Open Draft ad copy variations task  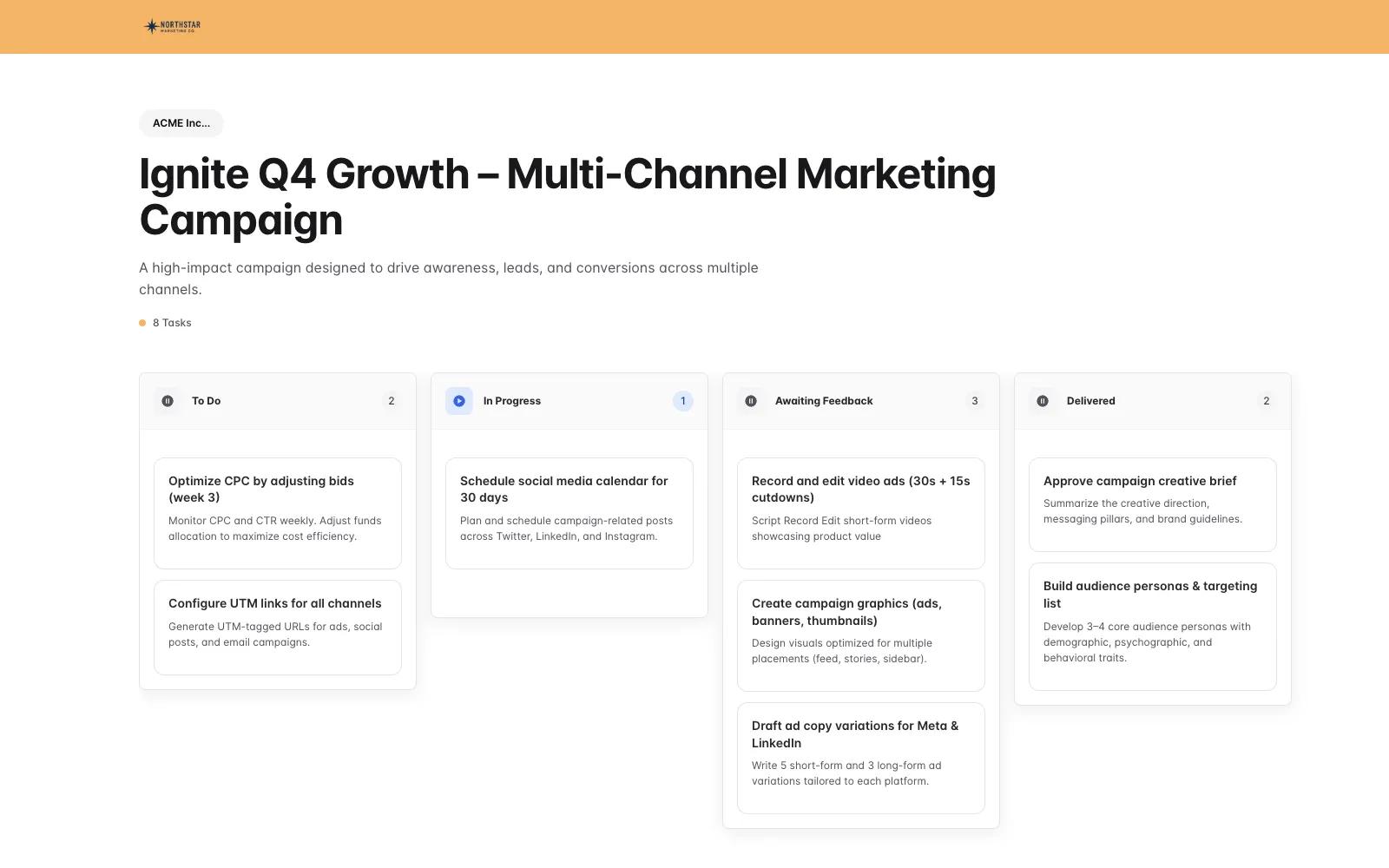(x=861, y=758)
